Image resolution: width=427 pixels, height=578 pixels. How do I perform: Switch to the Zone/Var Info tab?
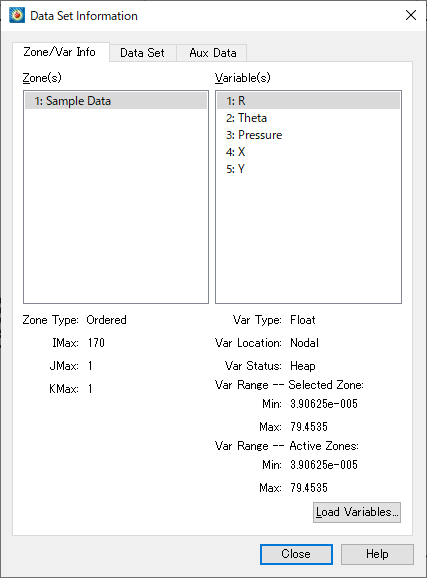(60, 52)
